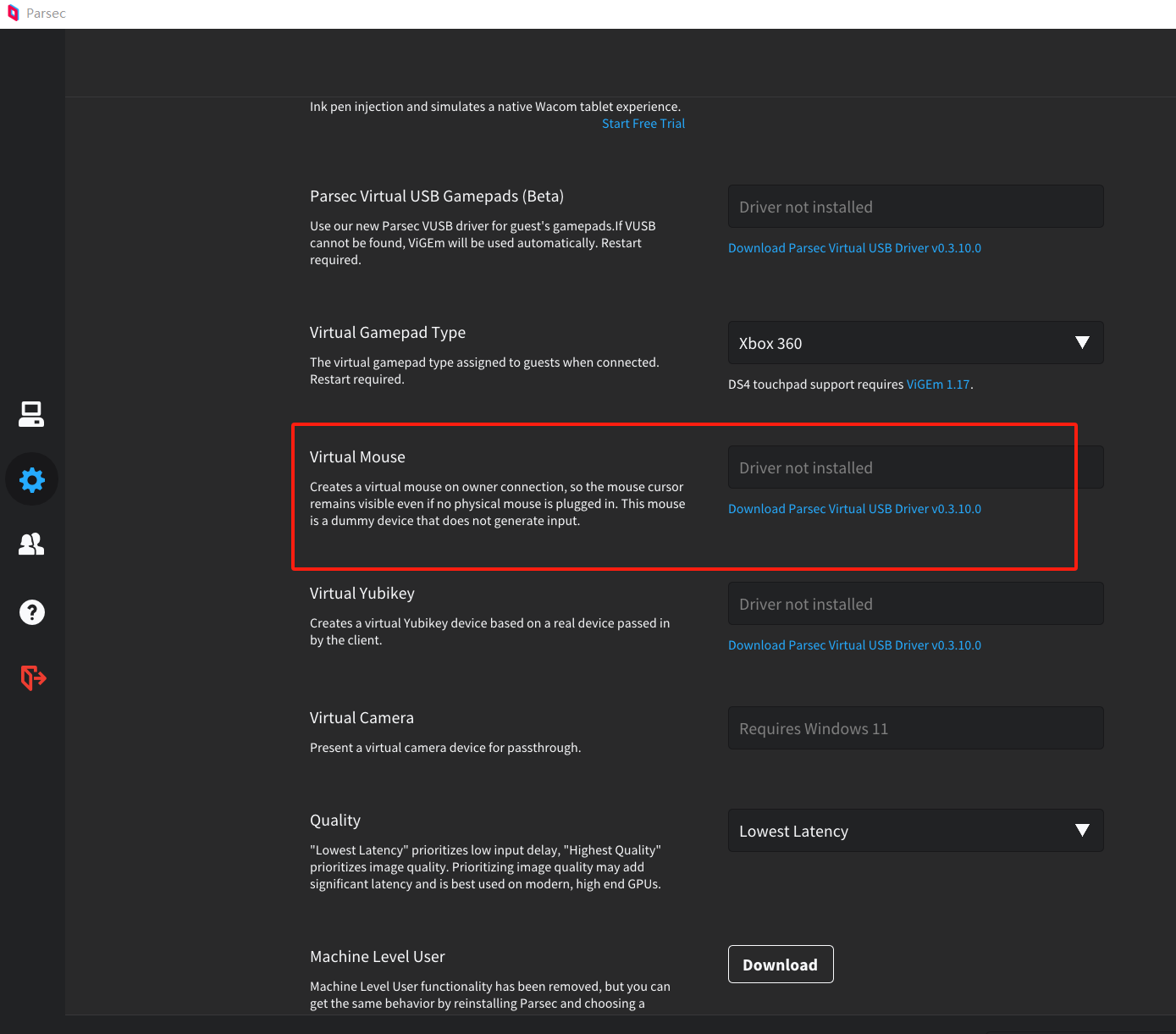Click the Quality heading
The height and width of the screenshot is (1034, 1176).
[x=335, y=821]
